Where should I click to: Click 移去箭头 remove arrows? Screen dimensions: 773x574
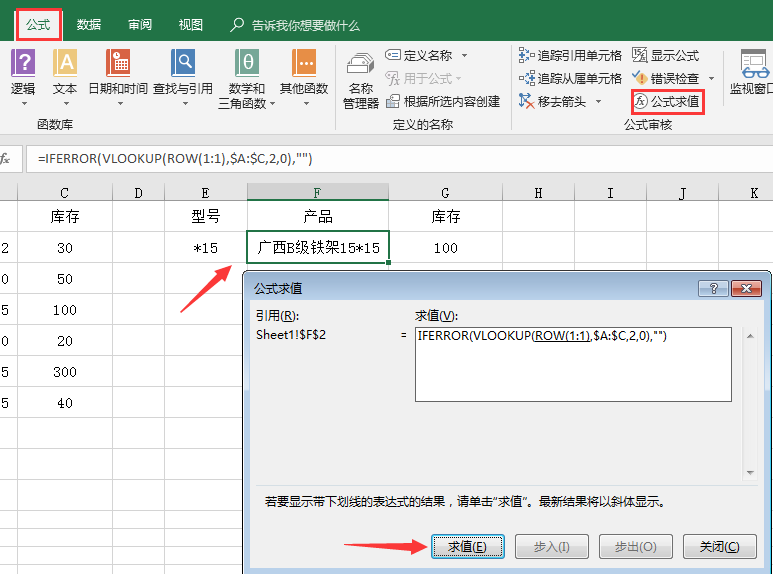click(552, 102)
